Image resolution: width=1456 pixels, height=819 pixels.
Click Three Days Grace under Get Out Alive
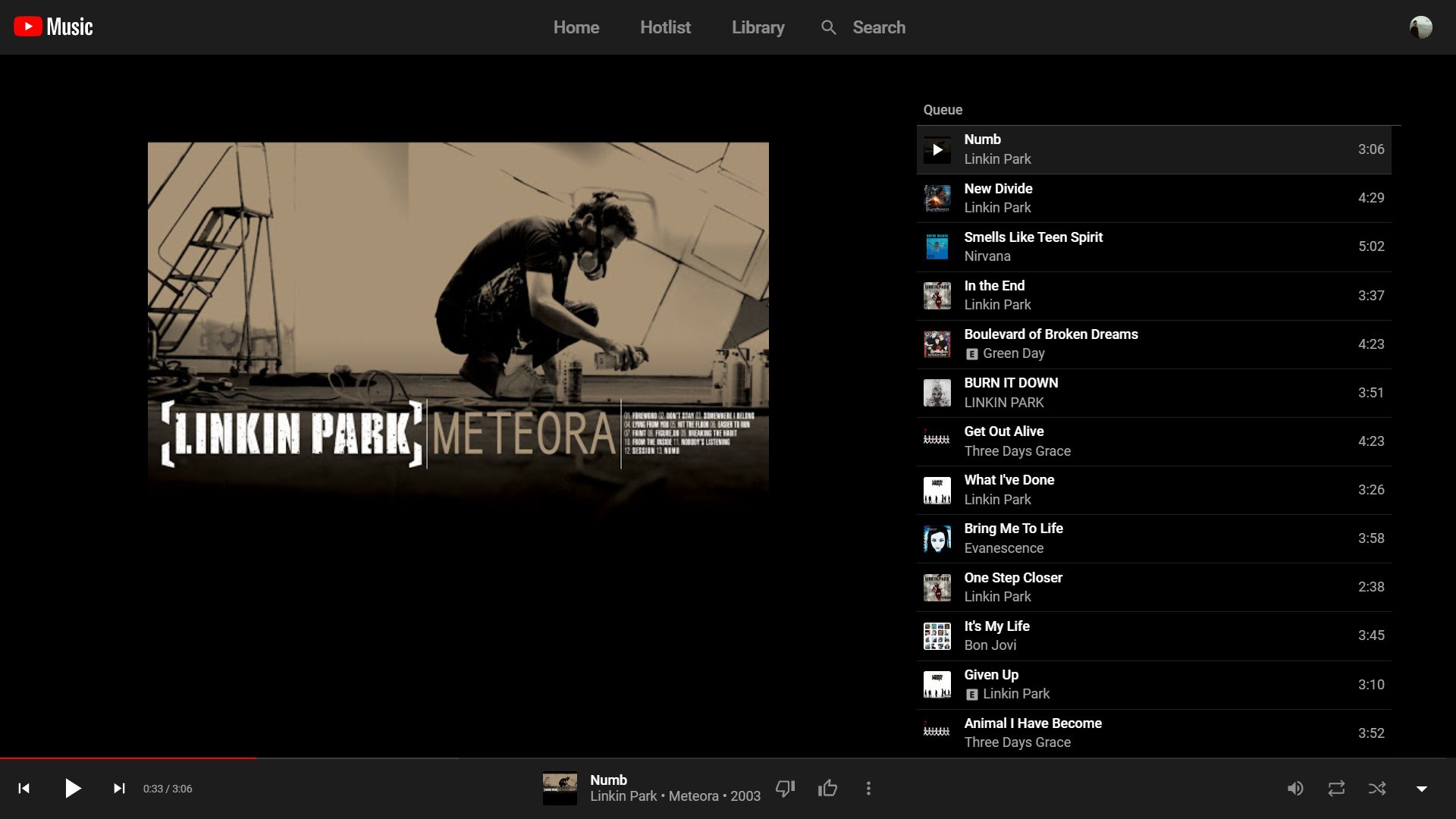pyautogui.click(x=1017, y=451)
